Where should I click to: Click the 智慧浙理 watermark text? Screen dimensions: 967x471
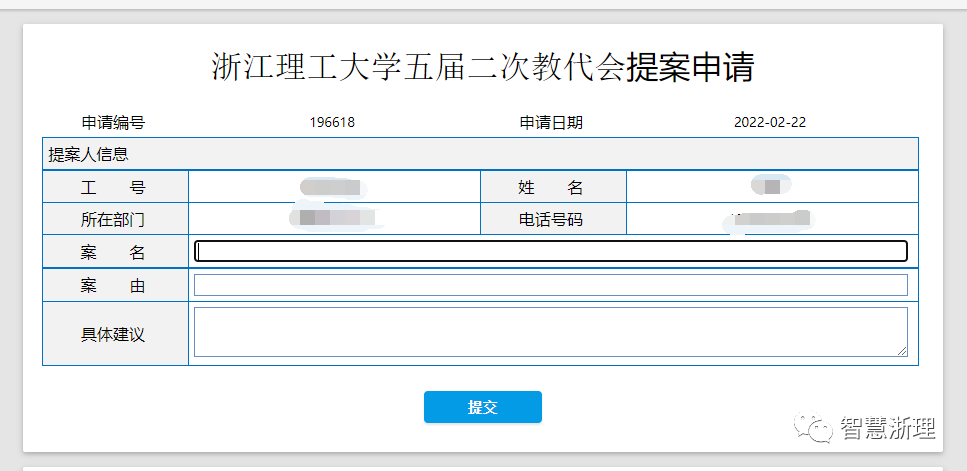pos(888,429)
